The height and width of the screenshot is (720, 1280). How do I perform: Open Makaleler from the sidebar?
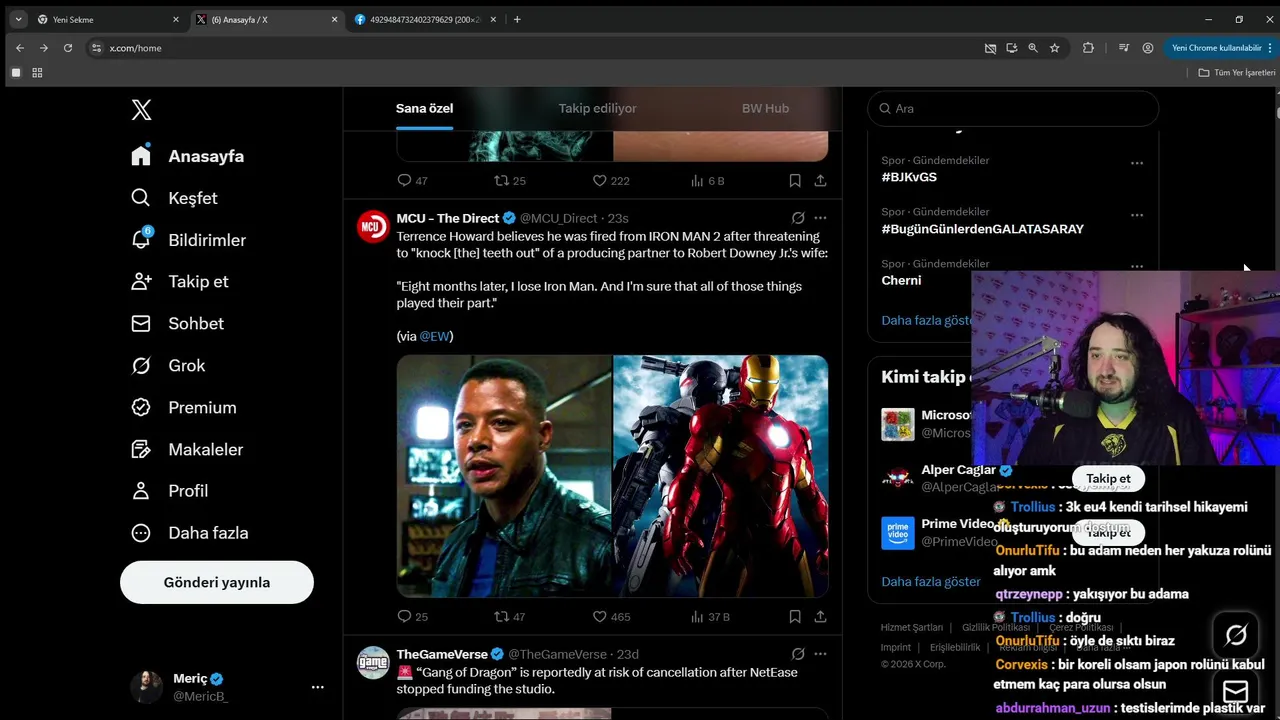187,449
